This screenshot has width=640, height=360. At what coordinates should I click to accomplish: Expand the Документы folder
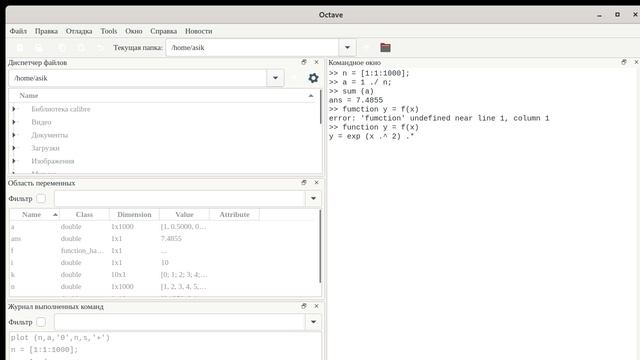[14, 135]
